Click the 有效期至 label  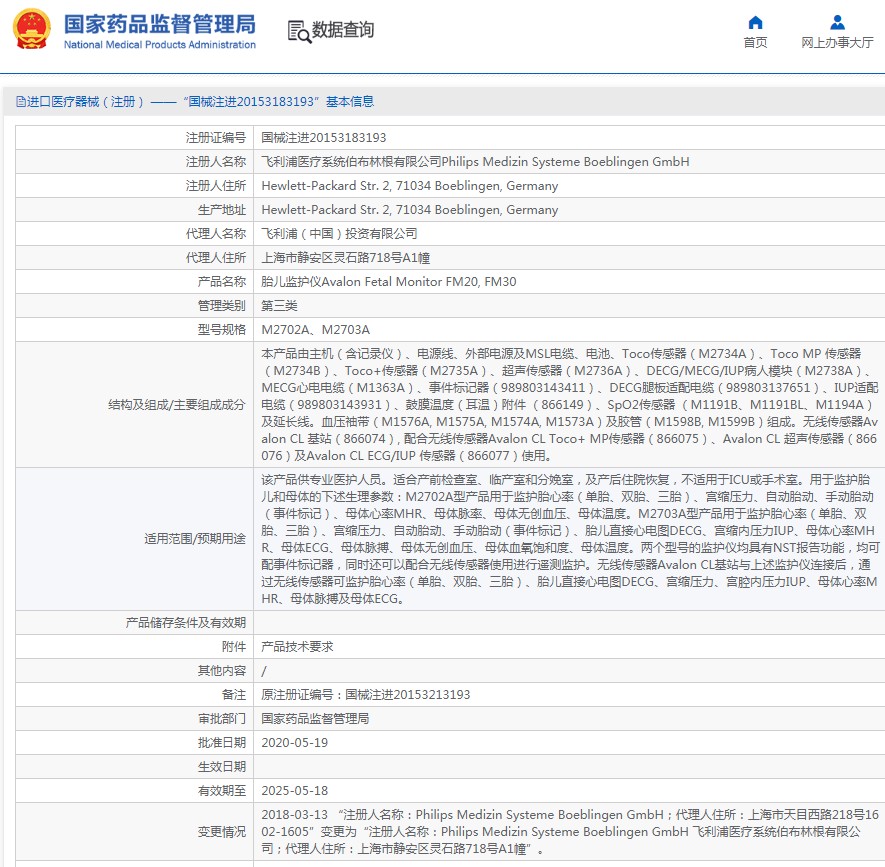[x=222, y=791]
